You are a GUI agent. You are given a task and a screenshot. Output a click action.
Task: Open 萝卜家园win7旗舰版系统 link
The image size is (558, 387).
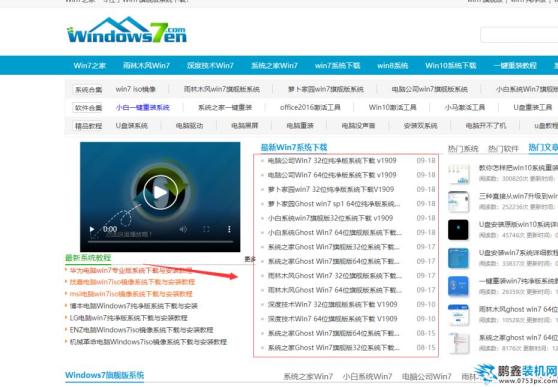pos(326,89)
